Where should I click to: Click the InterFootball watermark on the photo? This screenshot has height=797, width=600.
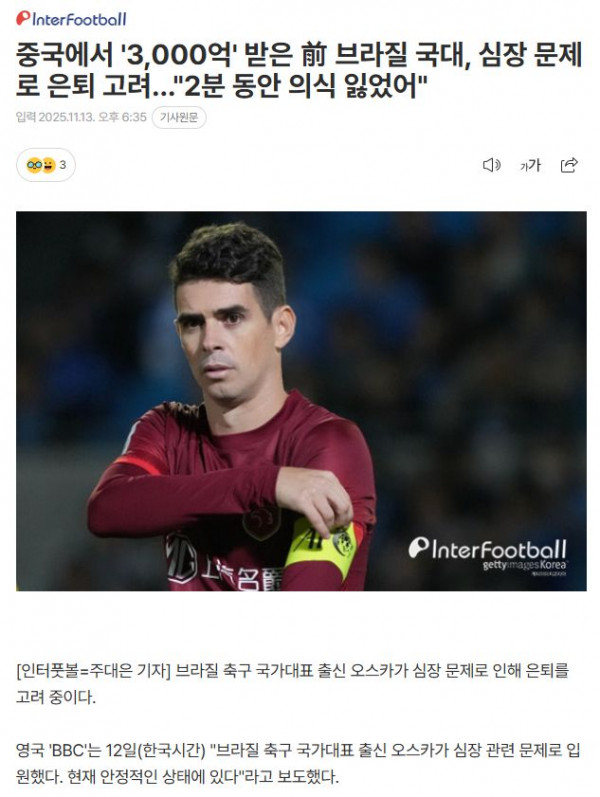click(x=487, y=548)
